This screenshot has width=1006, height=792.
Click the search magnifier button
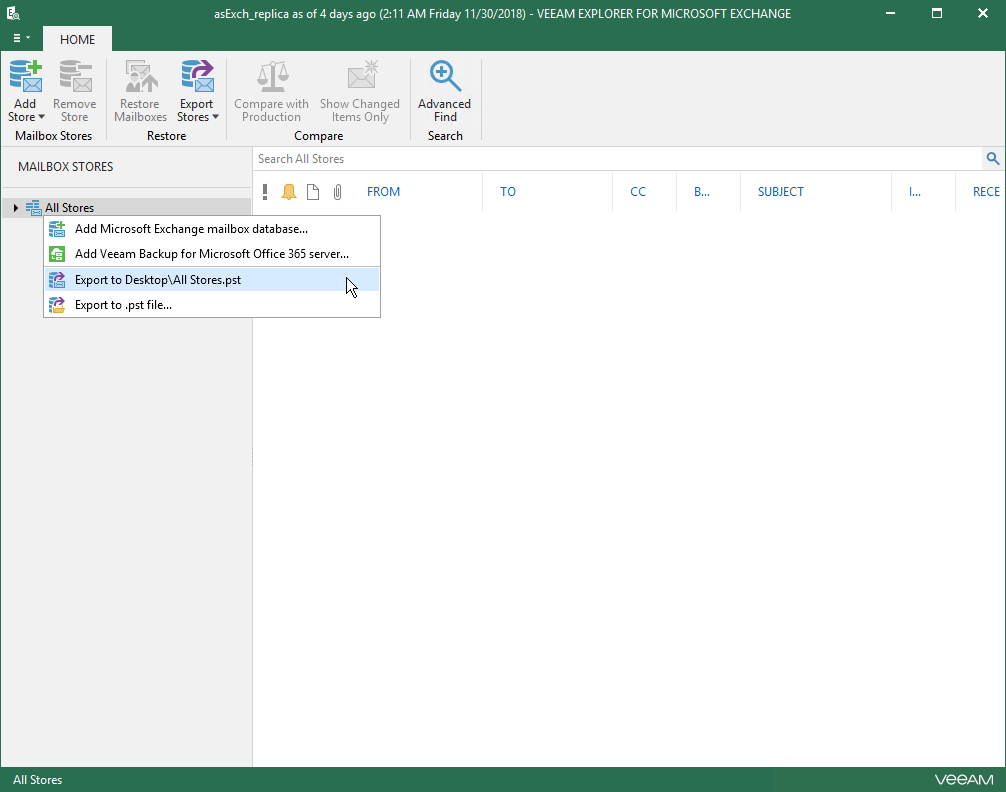click(x=993, y=159)
